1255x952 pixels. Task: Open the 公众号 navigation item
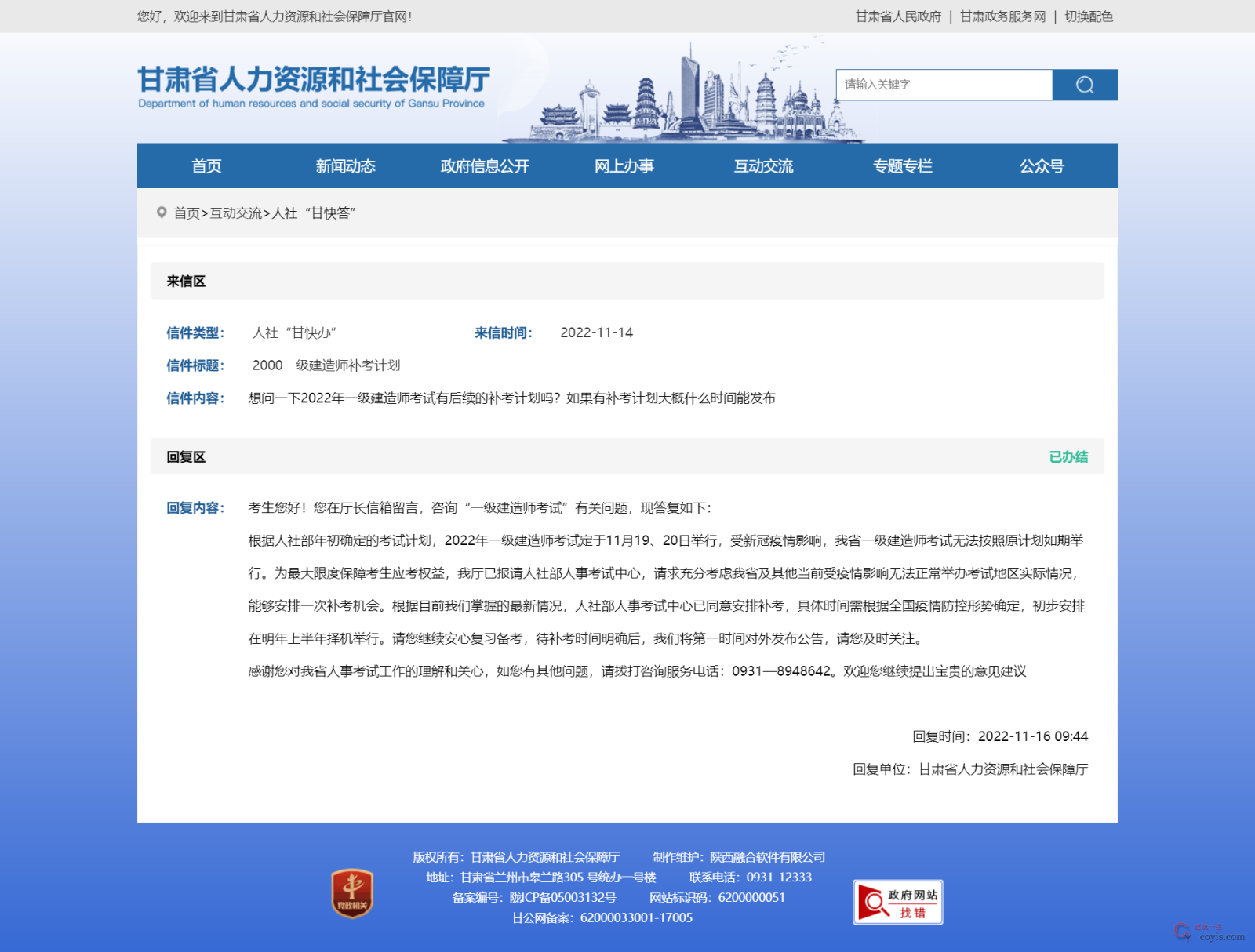pyautogui.click(x=1042, y=165)
